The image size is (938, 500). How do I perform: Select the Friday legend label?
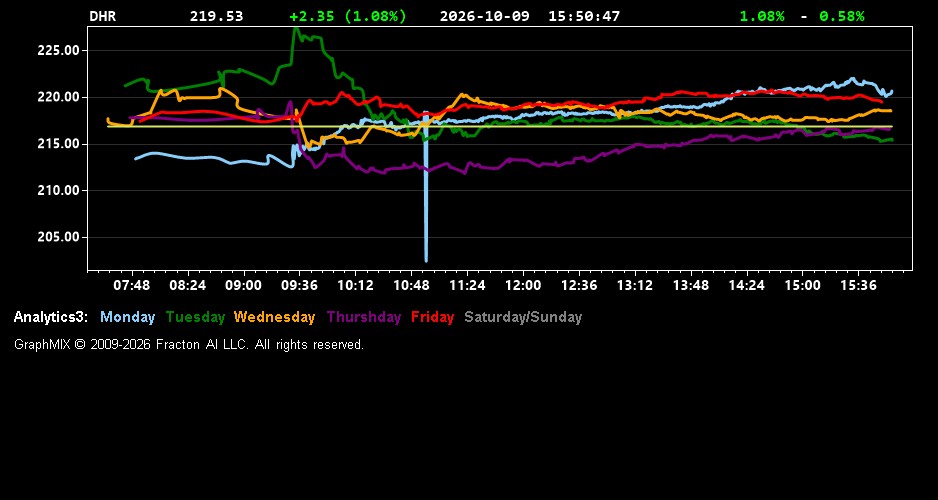click(x=433, y=318)
